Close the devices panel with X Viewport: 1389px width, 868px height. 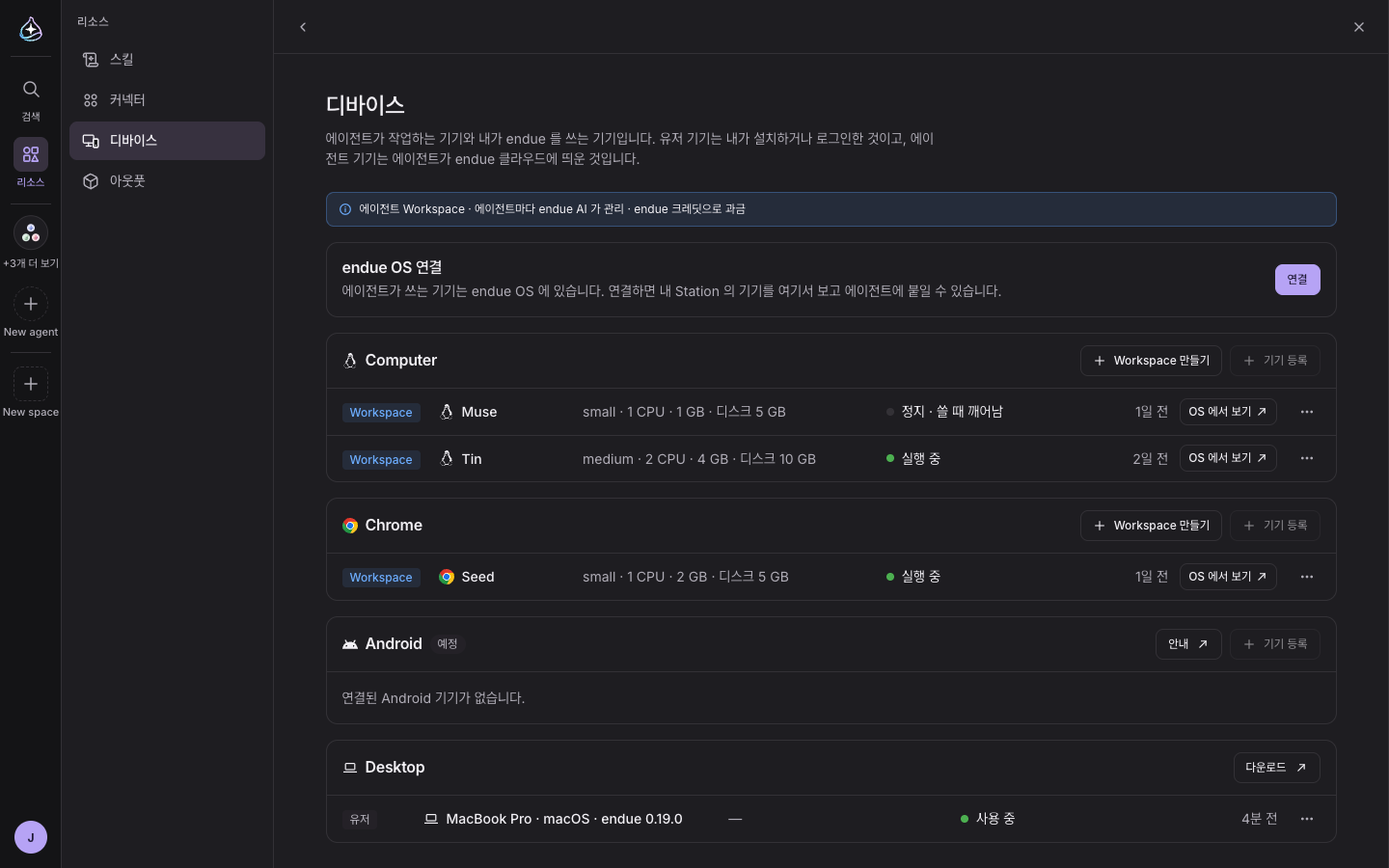pyautogui.click(x=1359, y=27)
